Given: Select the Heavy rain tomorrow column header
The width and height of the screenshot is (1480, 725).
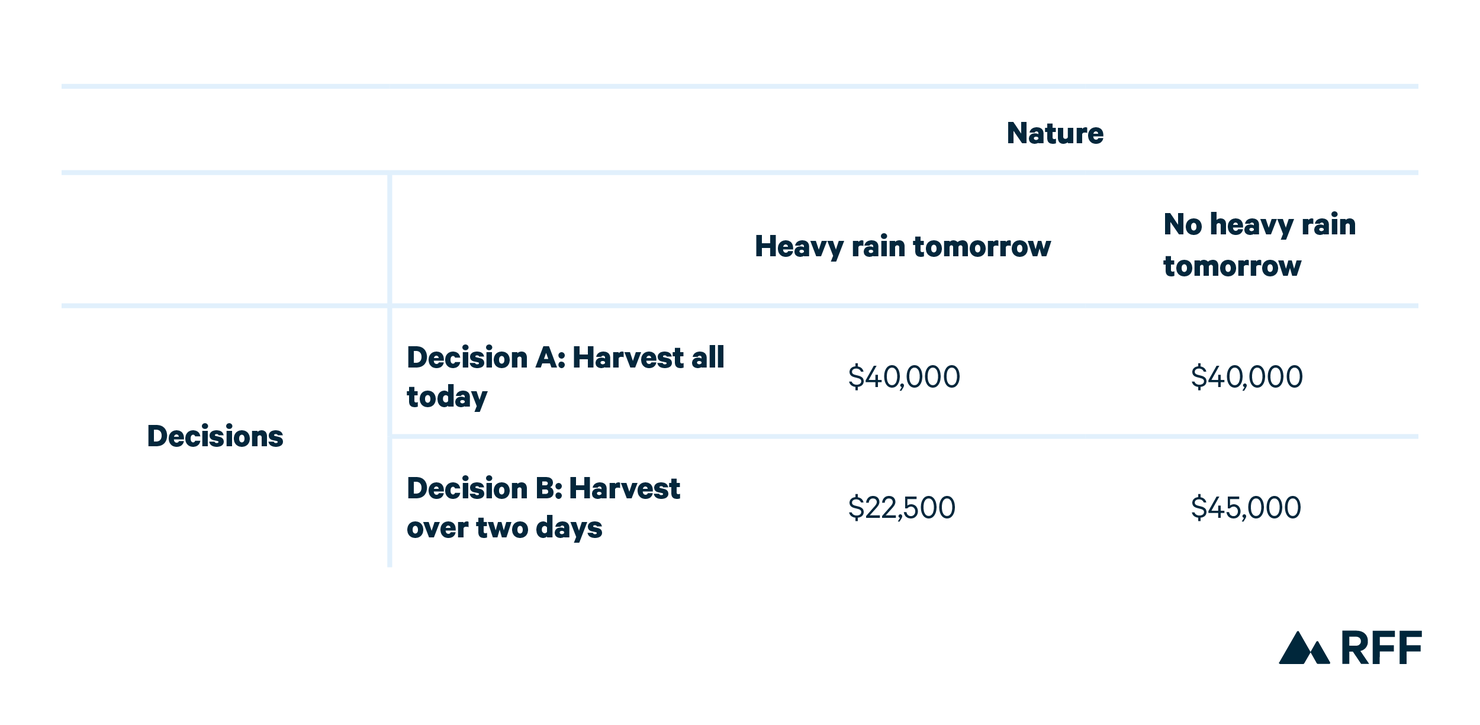Looking at the screenshot, I should pos(903,246).
